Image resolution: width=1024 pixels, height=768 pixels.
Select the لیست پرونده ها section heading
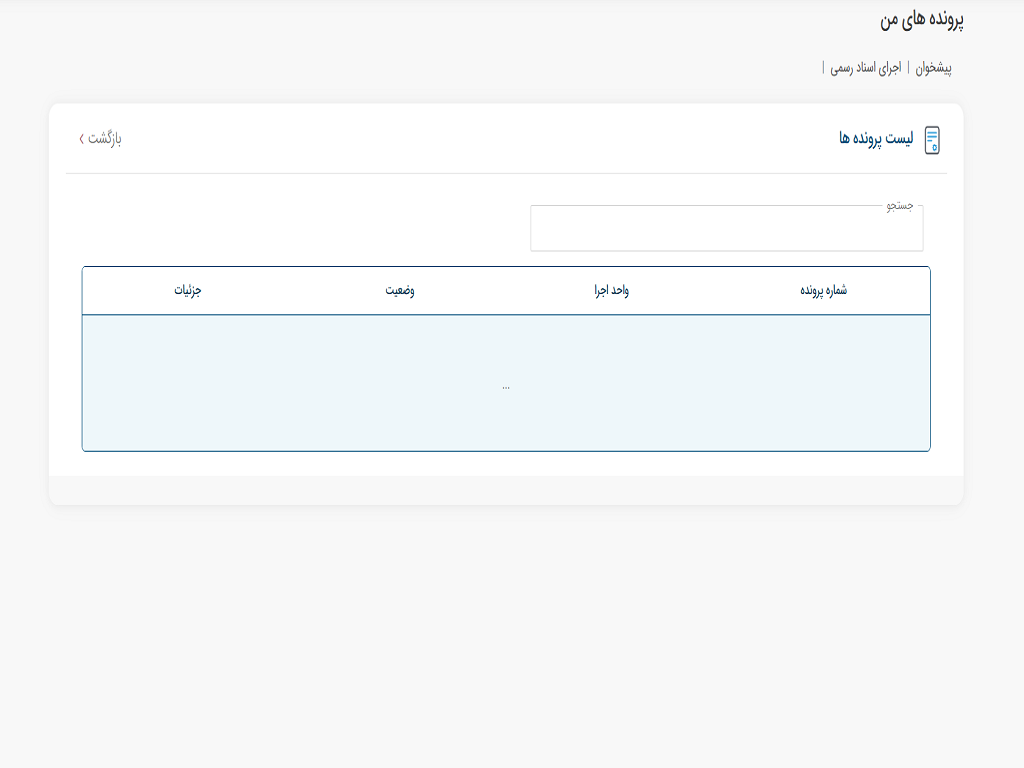(876, 138)
